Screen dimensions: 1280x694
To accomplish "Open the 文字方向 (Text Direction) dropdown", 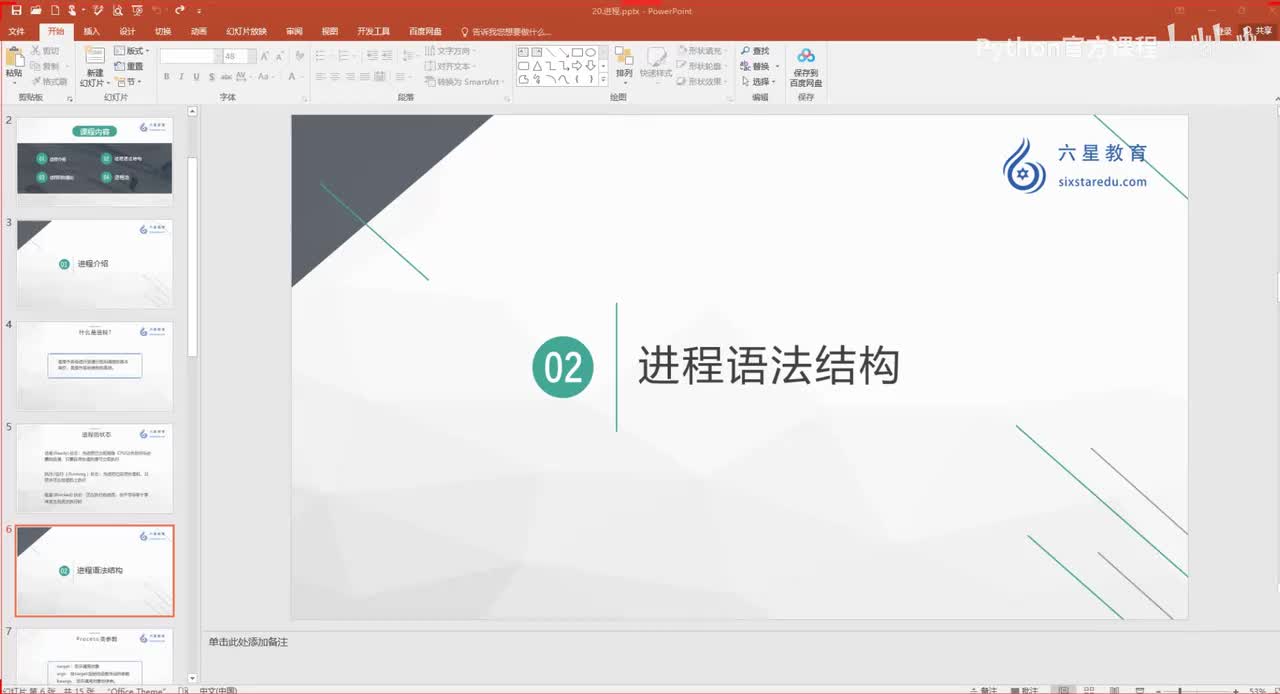I will (x=452, y=50).
